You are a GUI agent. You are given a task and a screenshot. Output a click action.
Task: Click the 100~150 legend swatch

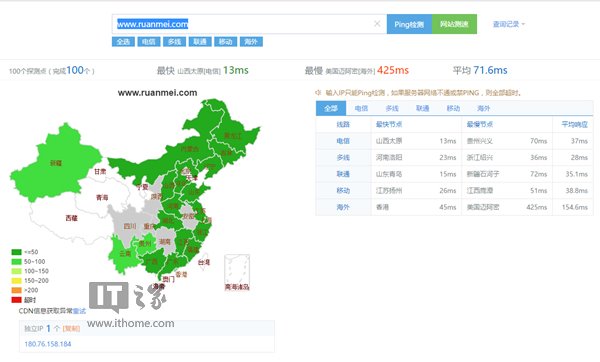16,271
